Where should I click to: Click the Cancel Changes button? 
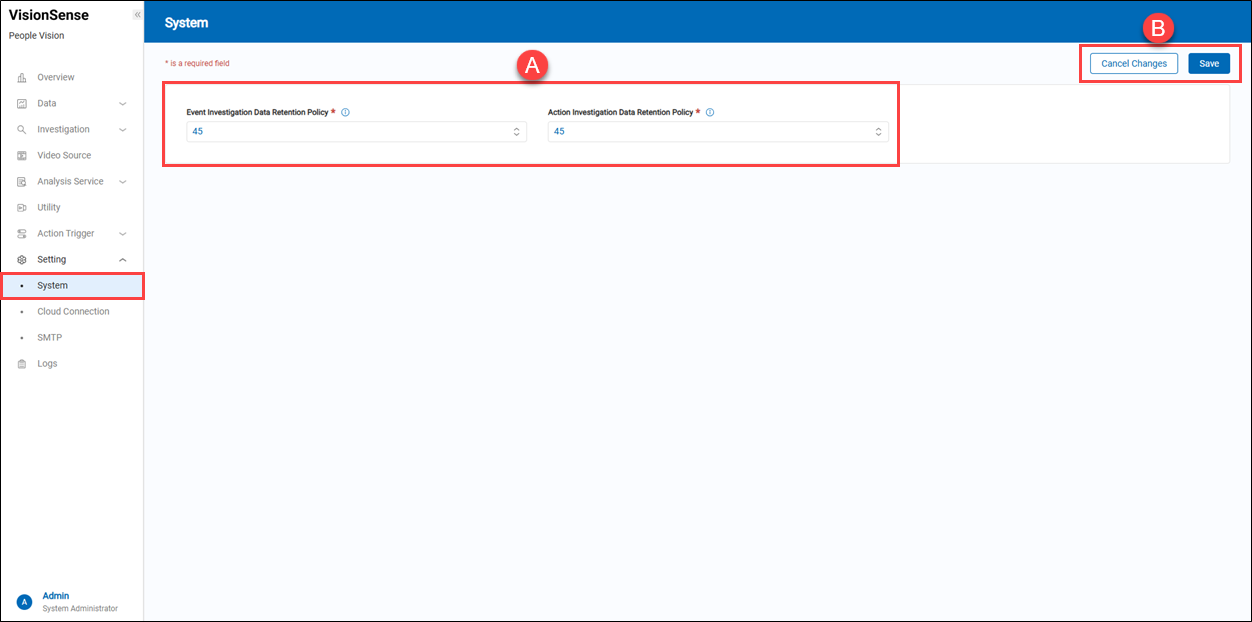[1133, 63]
